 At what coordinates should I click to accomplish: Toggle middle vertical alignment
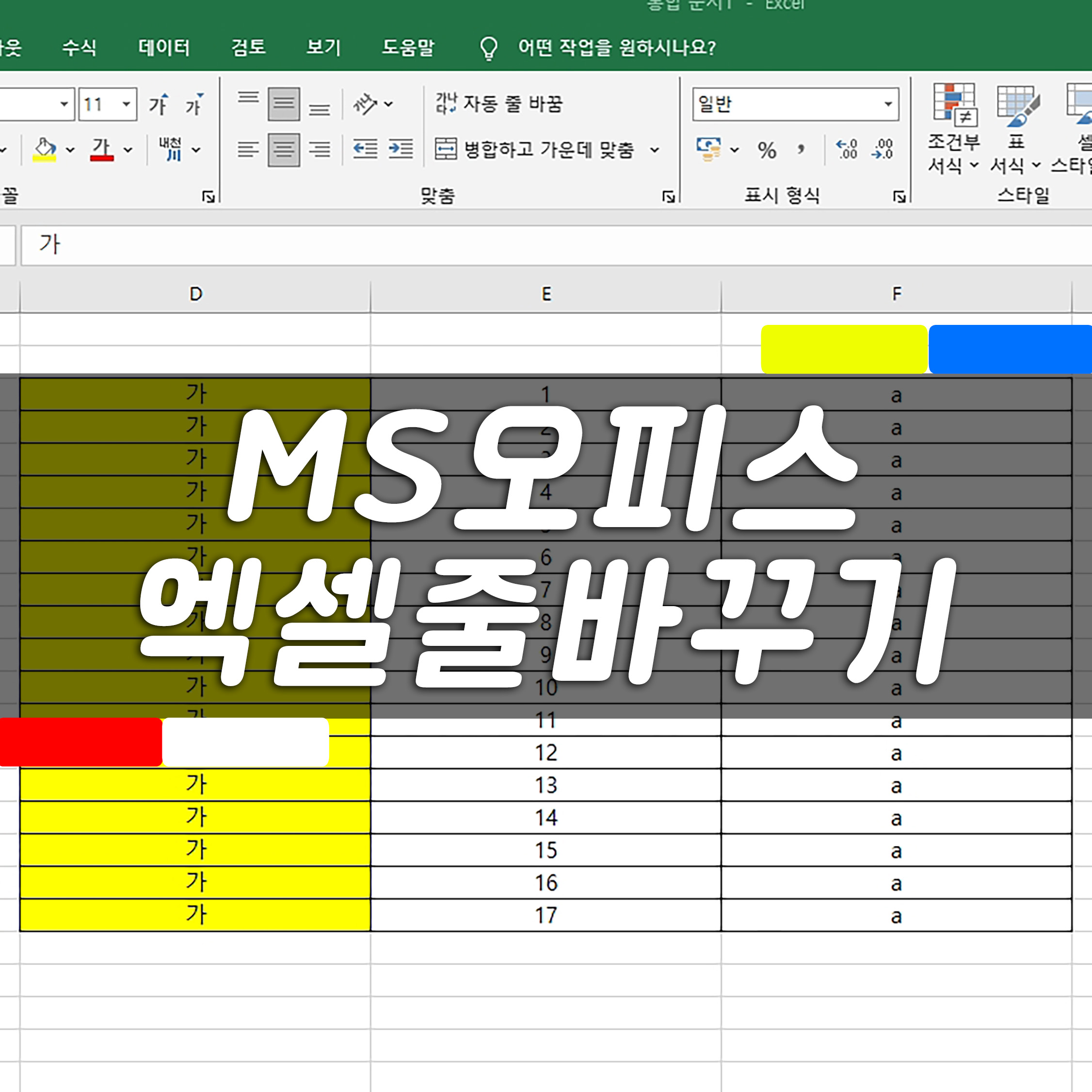tap(284, 104)
